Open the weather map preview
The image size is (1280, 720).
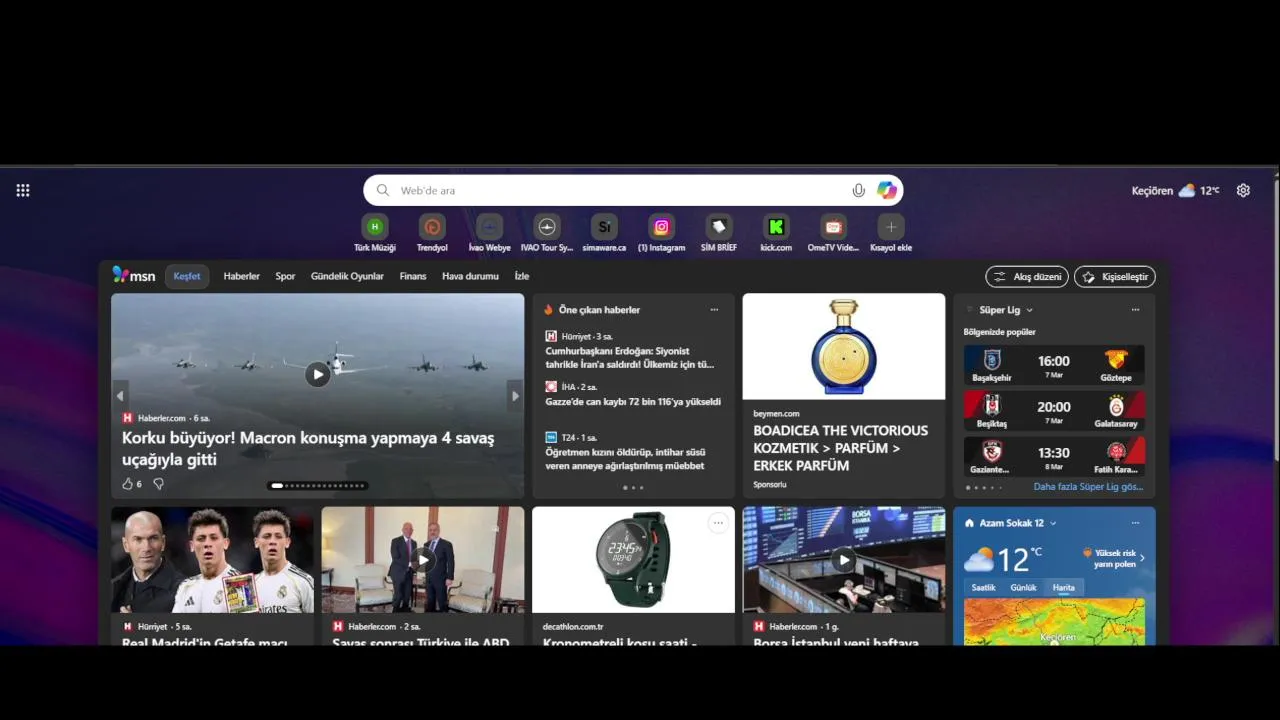(1054, 622)
